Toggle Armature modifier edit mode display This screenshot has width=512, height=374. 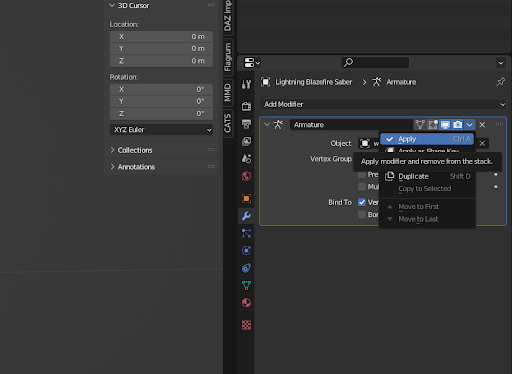pyautogui.click(x=433, y=125)
